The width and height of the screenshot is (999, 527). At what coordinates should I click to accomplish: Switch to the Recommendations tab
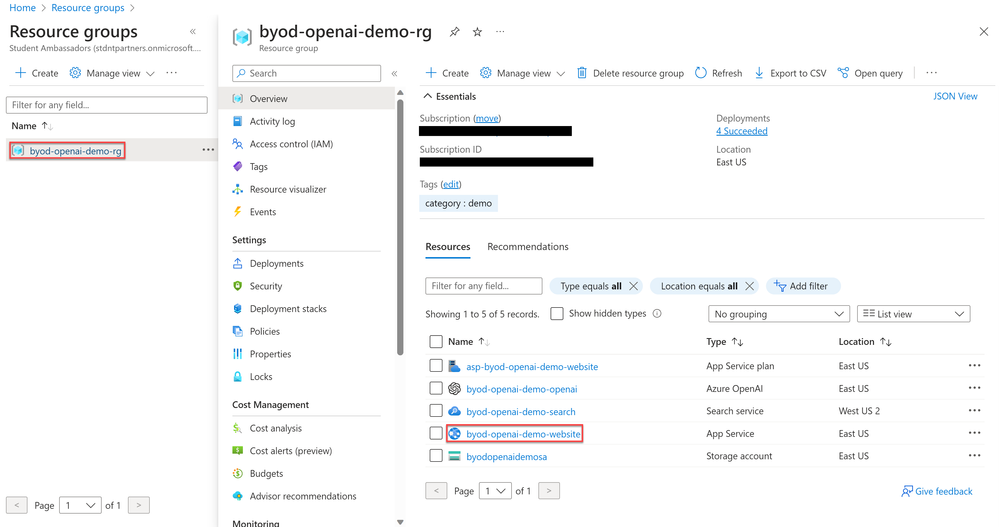[x=528, y=247]
